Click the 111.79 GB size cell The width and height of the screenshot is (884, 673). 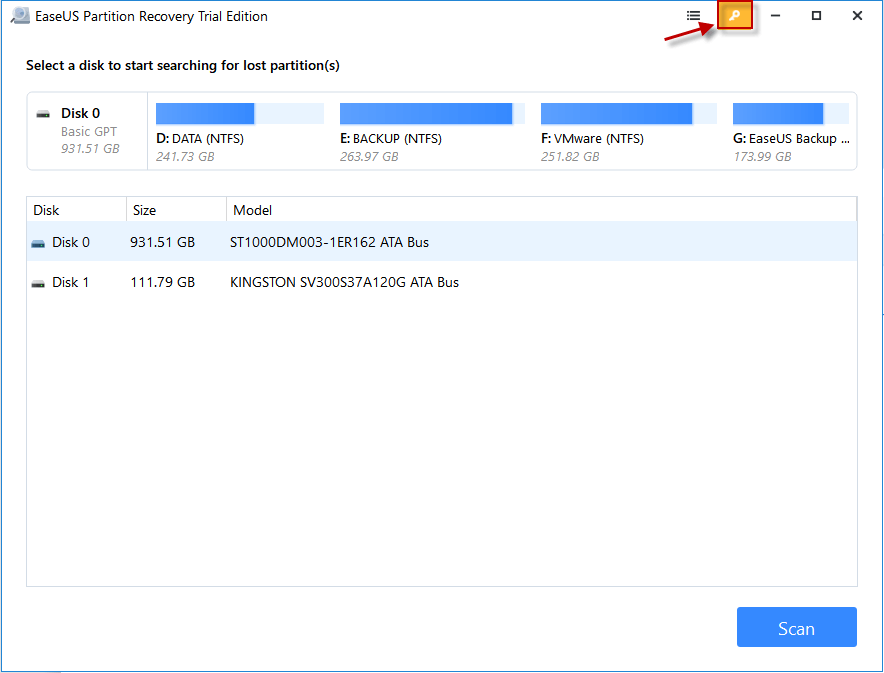coord(162,282)
